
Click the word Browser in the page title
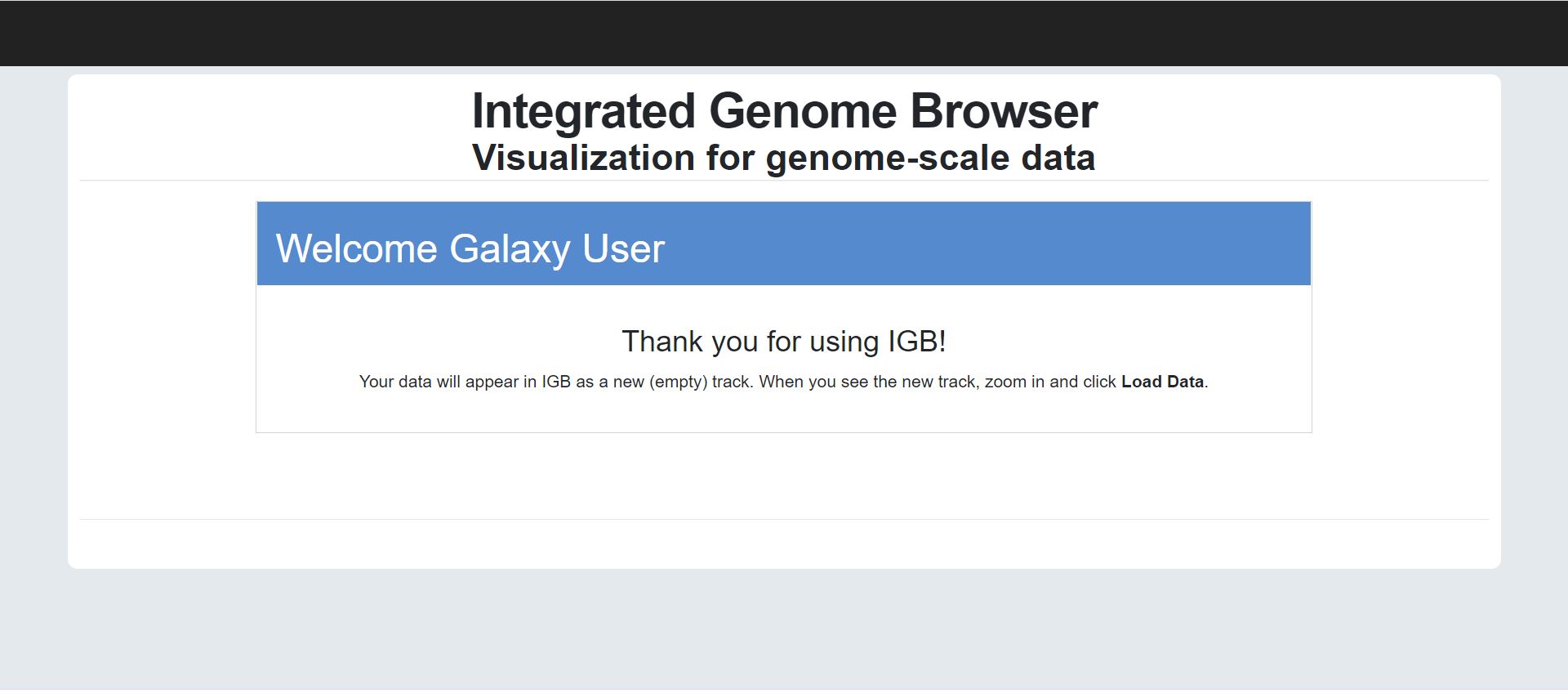point(1004,111)
